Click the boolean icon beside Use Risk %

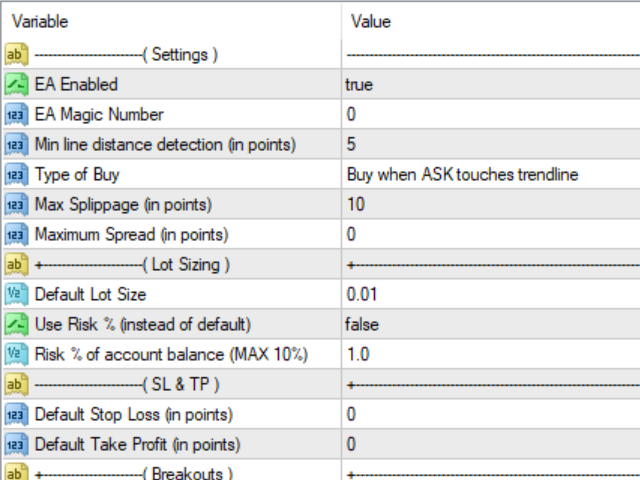16,325
